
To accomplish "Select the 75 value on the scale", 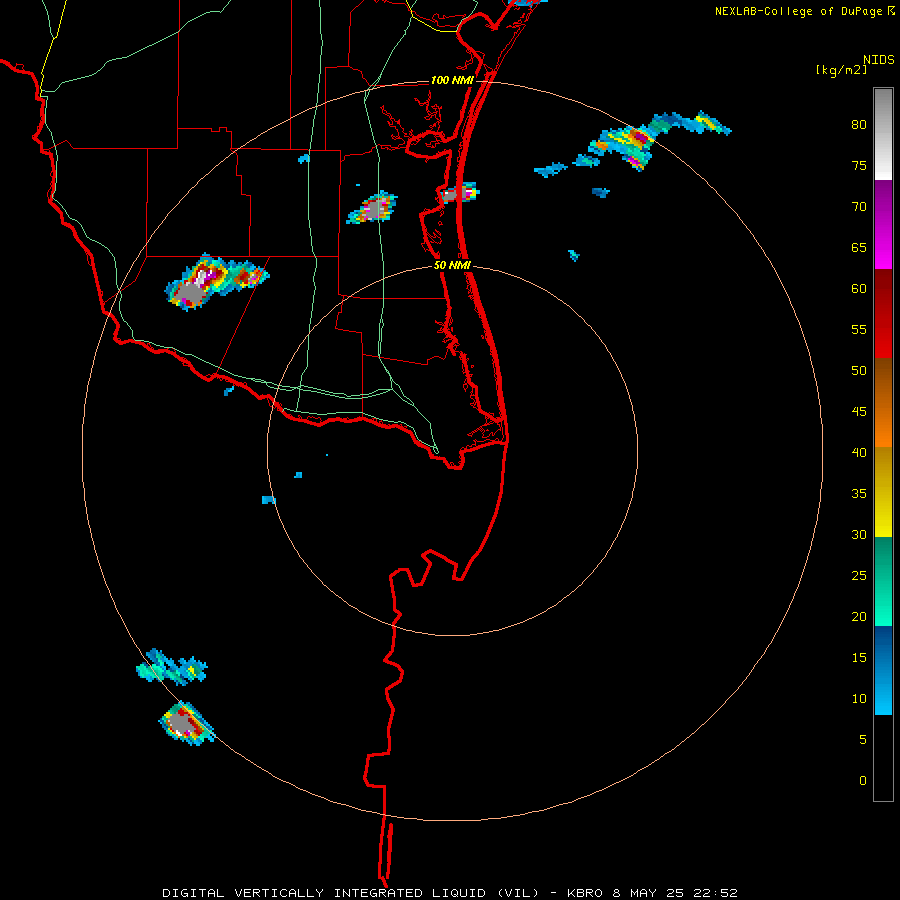I will click(x=859, y=165).
